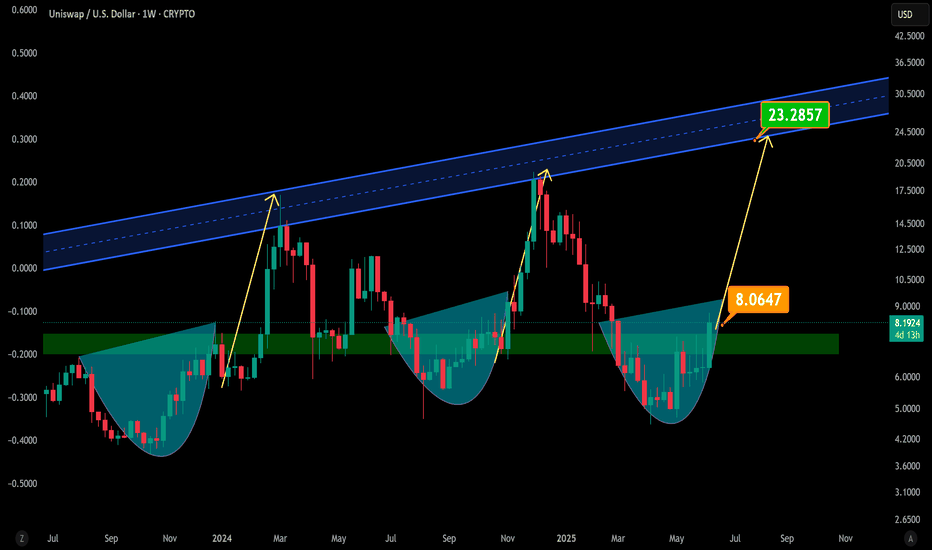Click the 0.6000 value on the left scale
This screenshot has height=550, width=932.
(24, 10)
